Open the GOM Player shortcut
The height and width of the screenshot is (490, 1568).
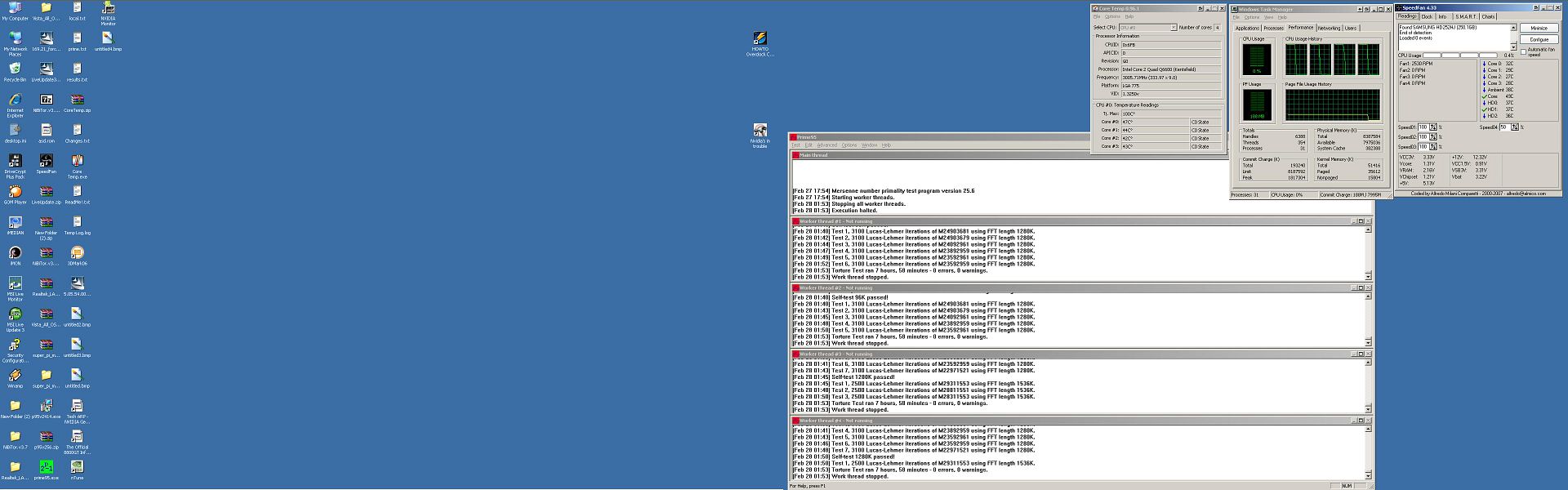coord(15,195)
